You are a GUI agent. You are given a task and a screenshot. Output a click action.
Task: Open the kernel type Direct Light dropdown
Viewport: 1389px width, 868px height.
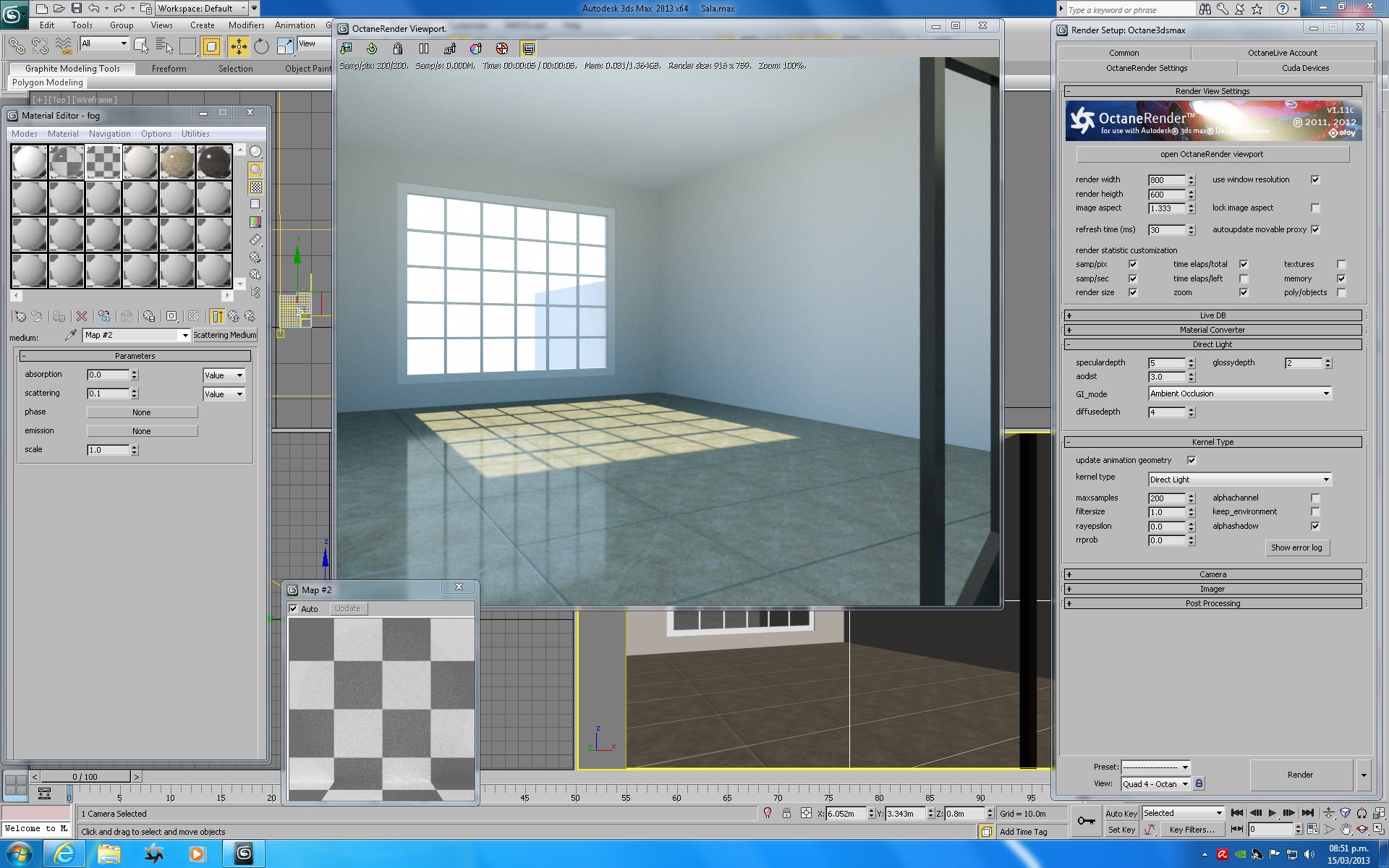pyautogui.click(x=1240, y=480)
